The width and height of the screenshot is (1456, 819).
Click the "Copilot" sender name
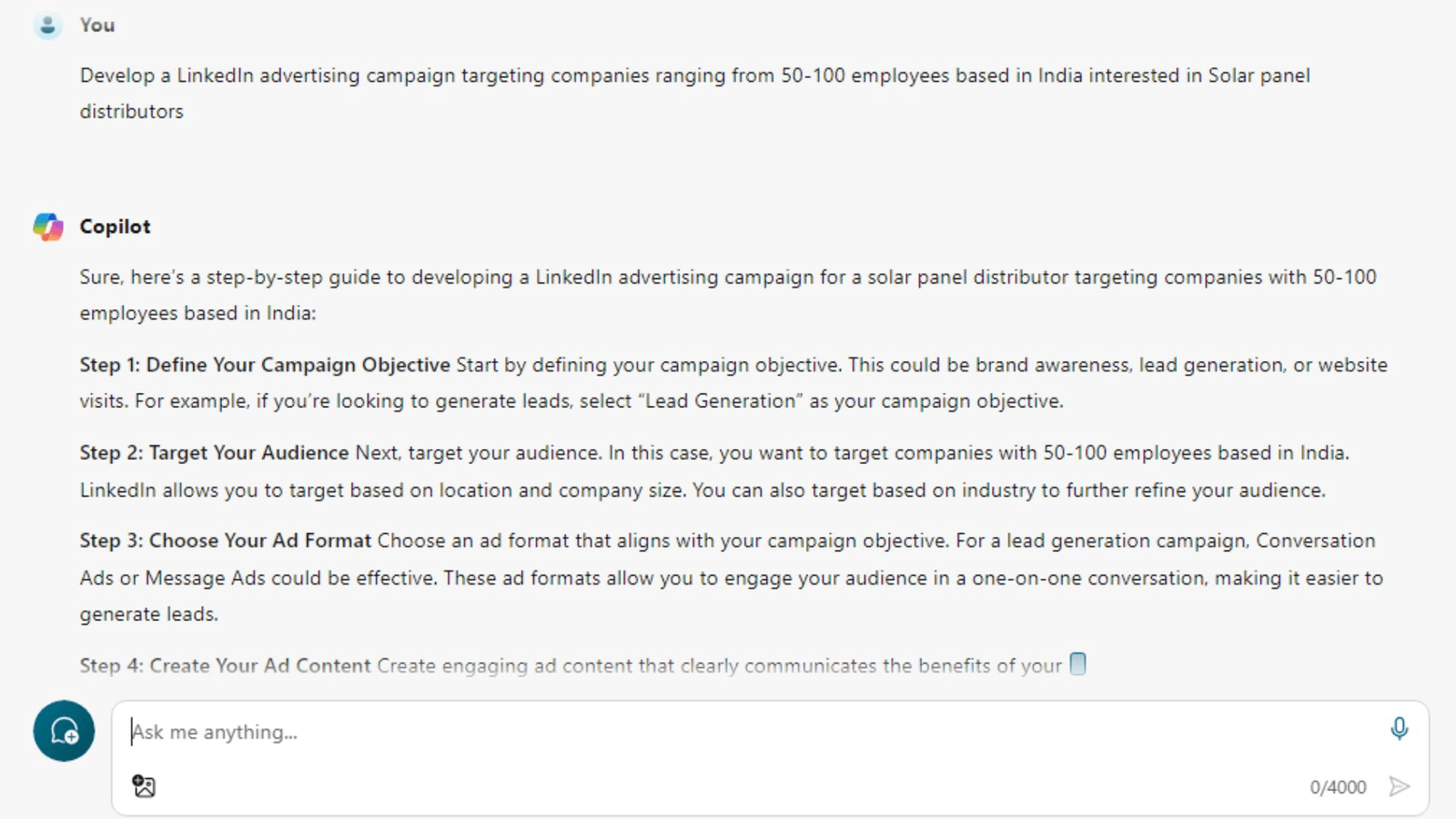[x=115, y=227]
